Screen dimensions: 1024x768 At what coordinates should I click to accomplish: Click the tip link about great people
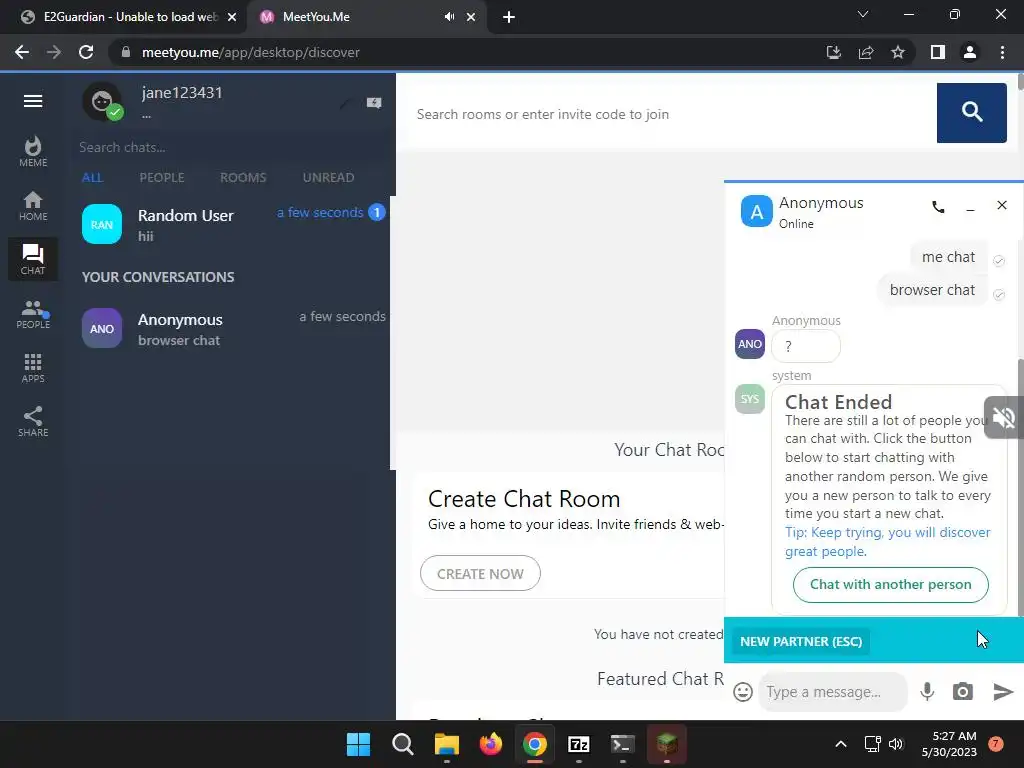887,541
